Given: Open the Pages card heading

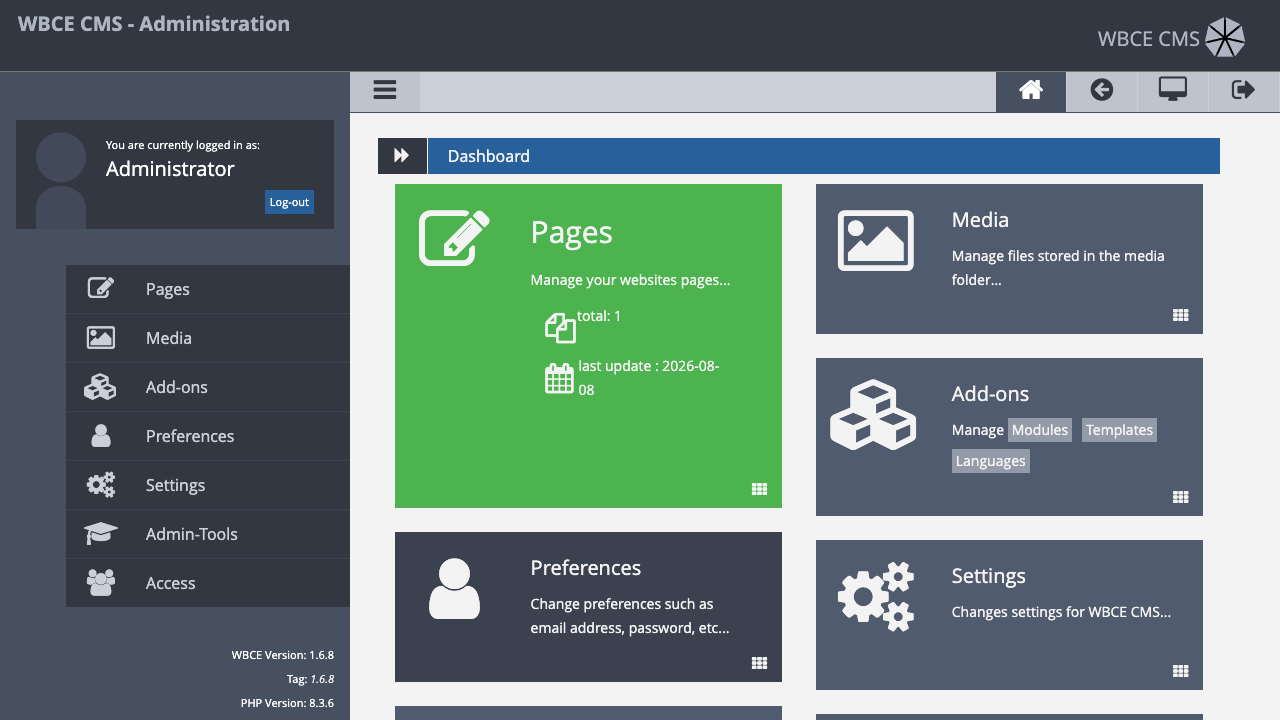Looking at the screenshot, I should coord(571,232).
